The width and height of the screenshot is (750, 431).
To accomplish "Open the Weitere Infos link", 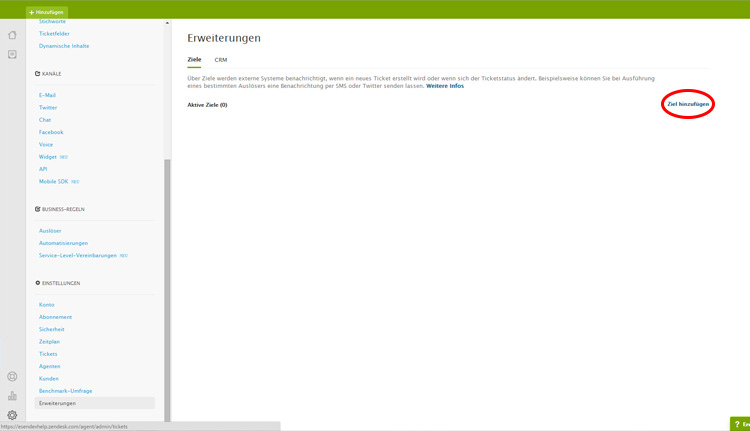I will pyautogui.click(x=445, y=86).
